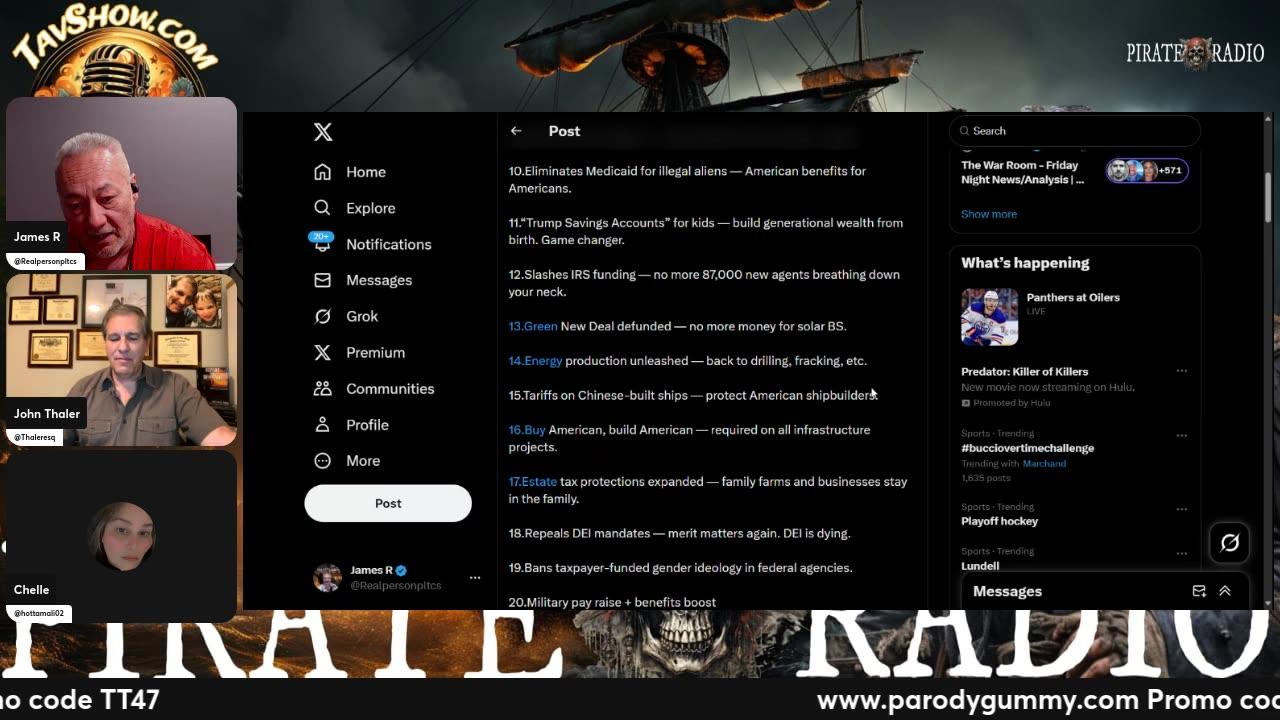Click the Profile person icon
The image size is (1280, 720).
(x=322, y=424)
